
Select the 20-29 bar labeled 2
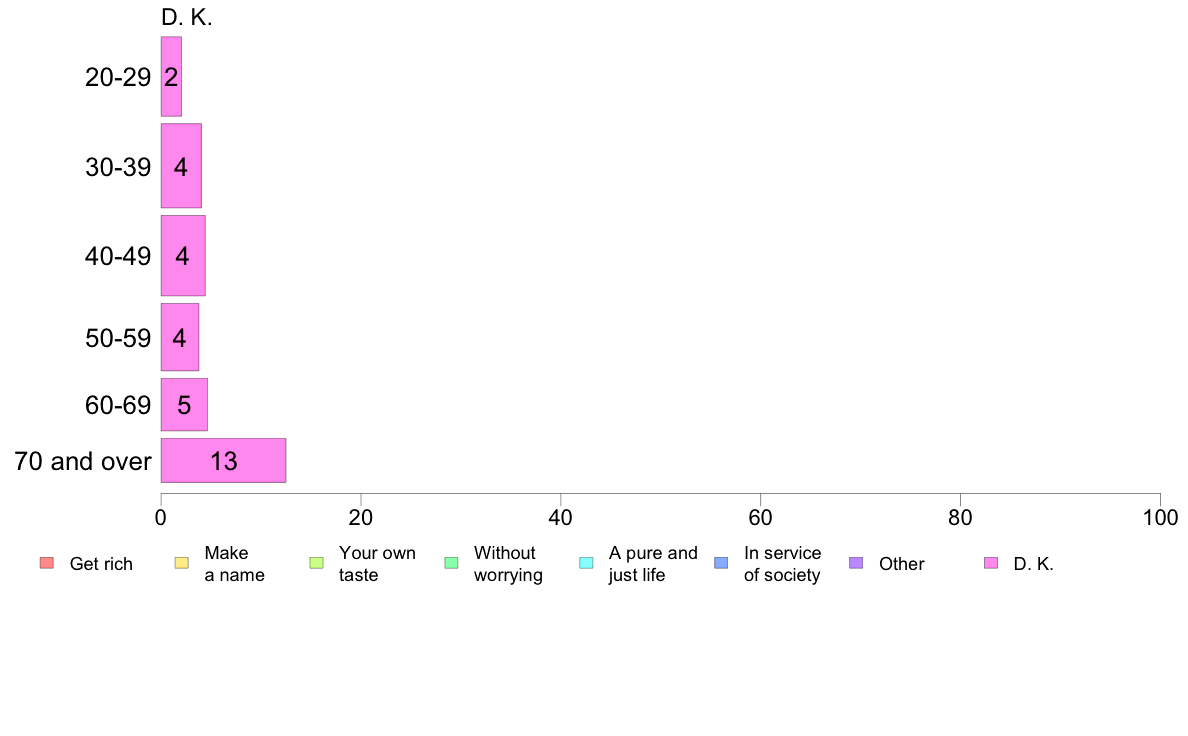pos(171,77)
